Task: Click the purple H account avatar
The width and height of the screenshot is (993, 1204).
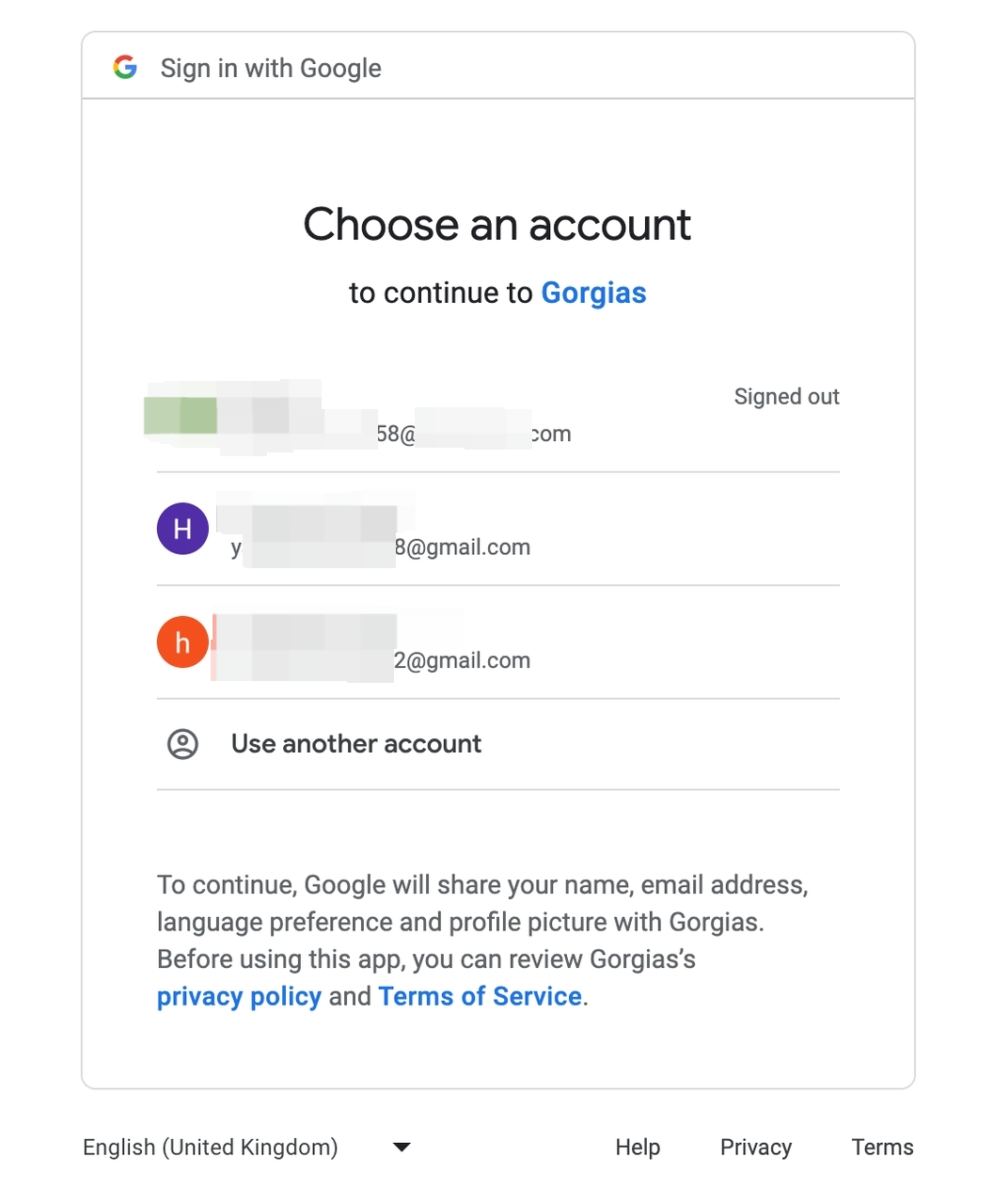Action: 182,529
